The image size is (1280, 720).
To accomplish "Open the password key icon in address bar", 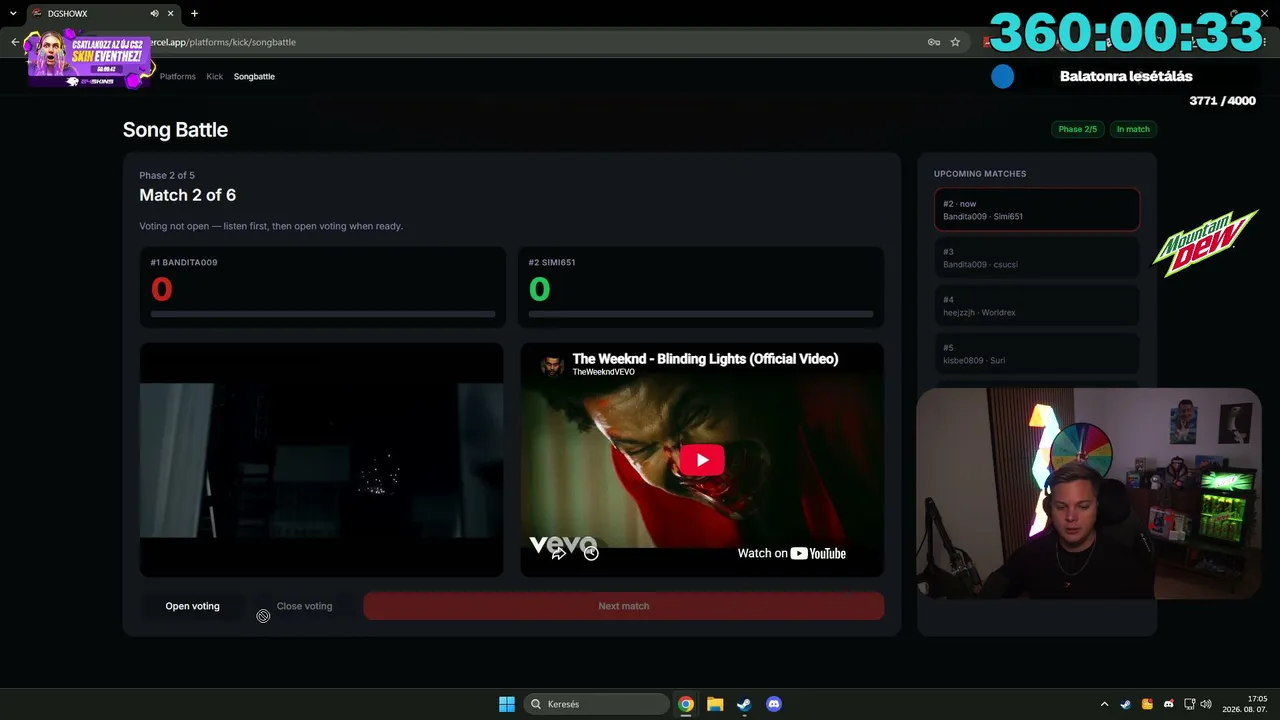I will [x=933, y=42].
